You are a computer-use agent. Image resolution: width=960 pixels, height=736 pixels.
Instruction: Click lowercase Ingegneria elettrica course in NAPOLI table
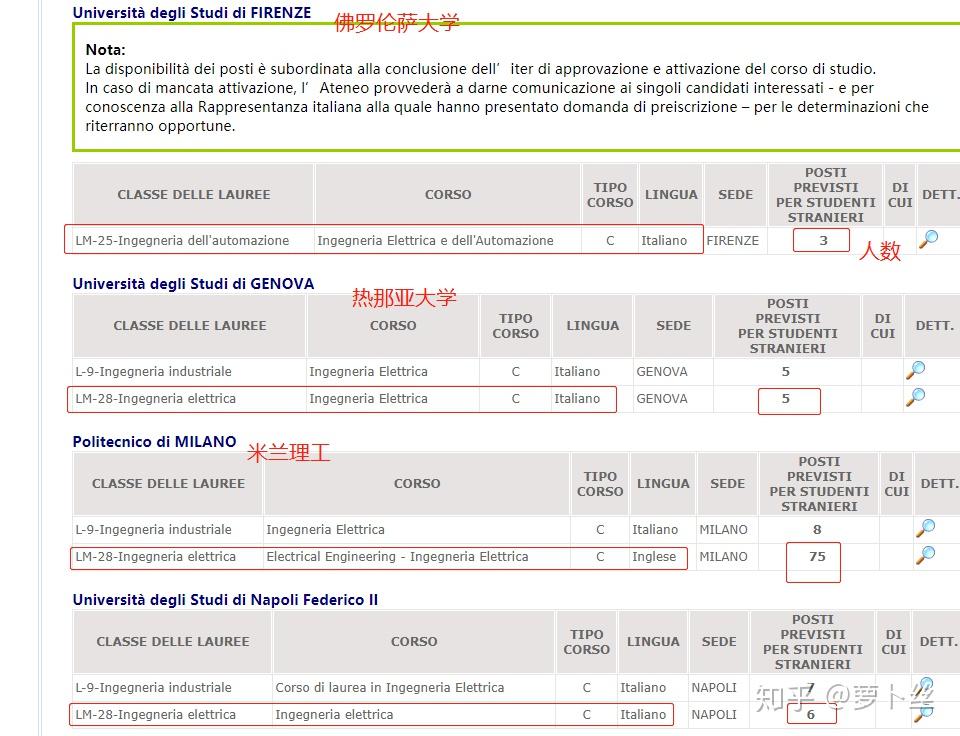point(334,715)
